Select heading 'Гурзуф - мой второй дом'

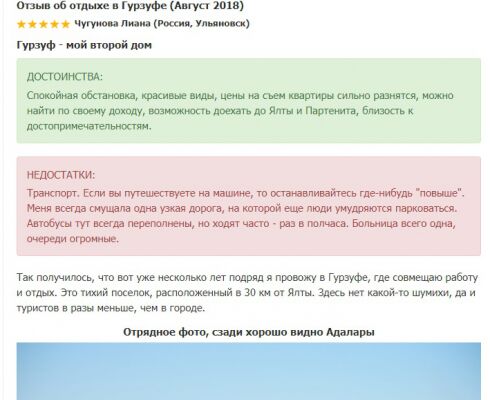pyautogui.click(x=84, y=45)
